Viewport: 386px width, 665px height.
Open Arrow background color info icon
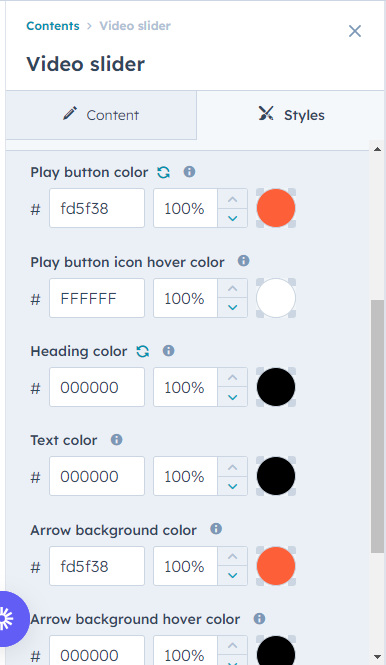coord(216,529)
